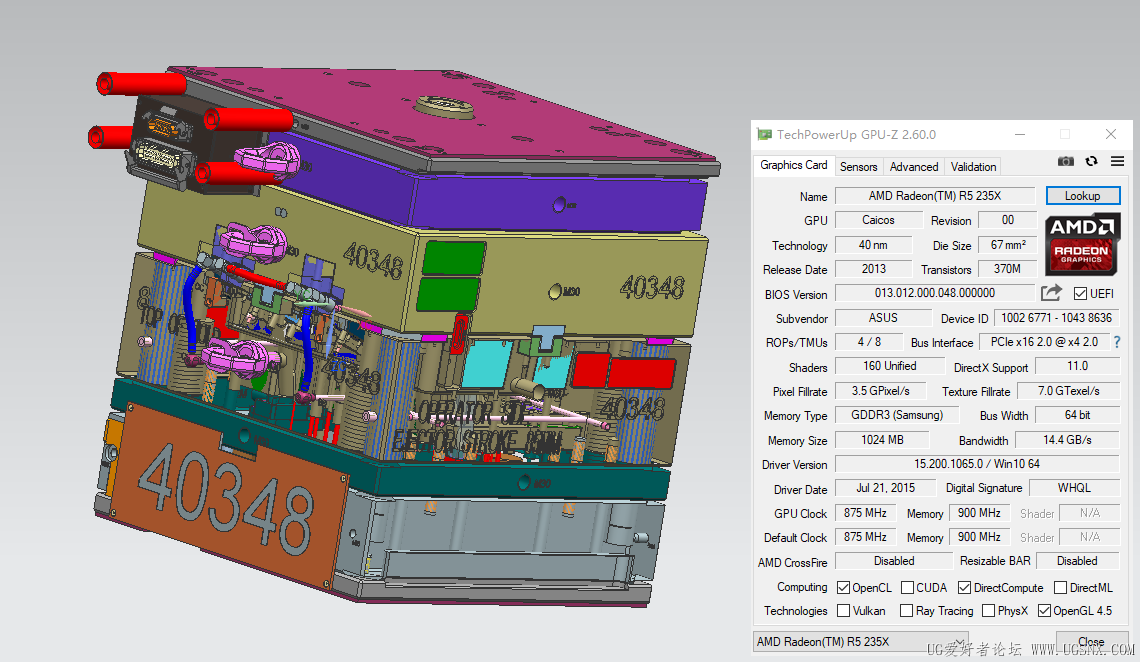Click the Name field showing AMD Radeon(TM) R5 235X

tap(935, 195)
